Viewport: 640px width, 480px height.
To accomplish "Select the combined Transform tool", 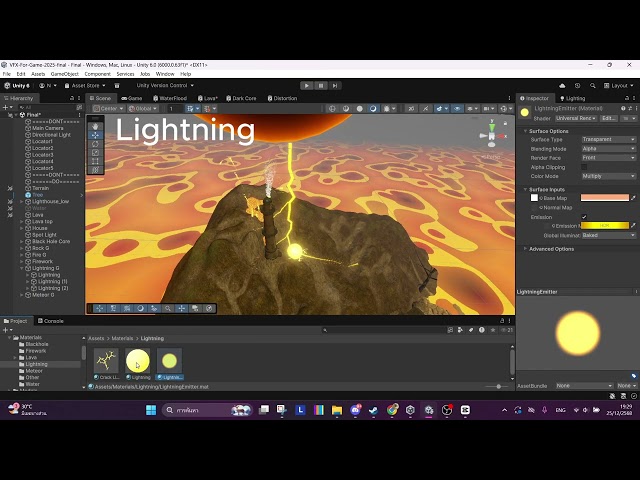I will pos(96,170).
